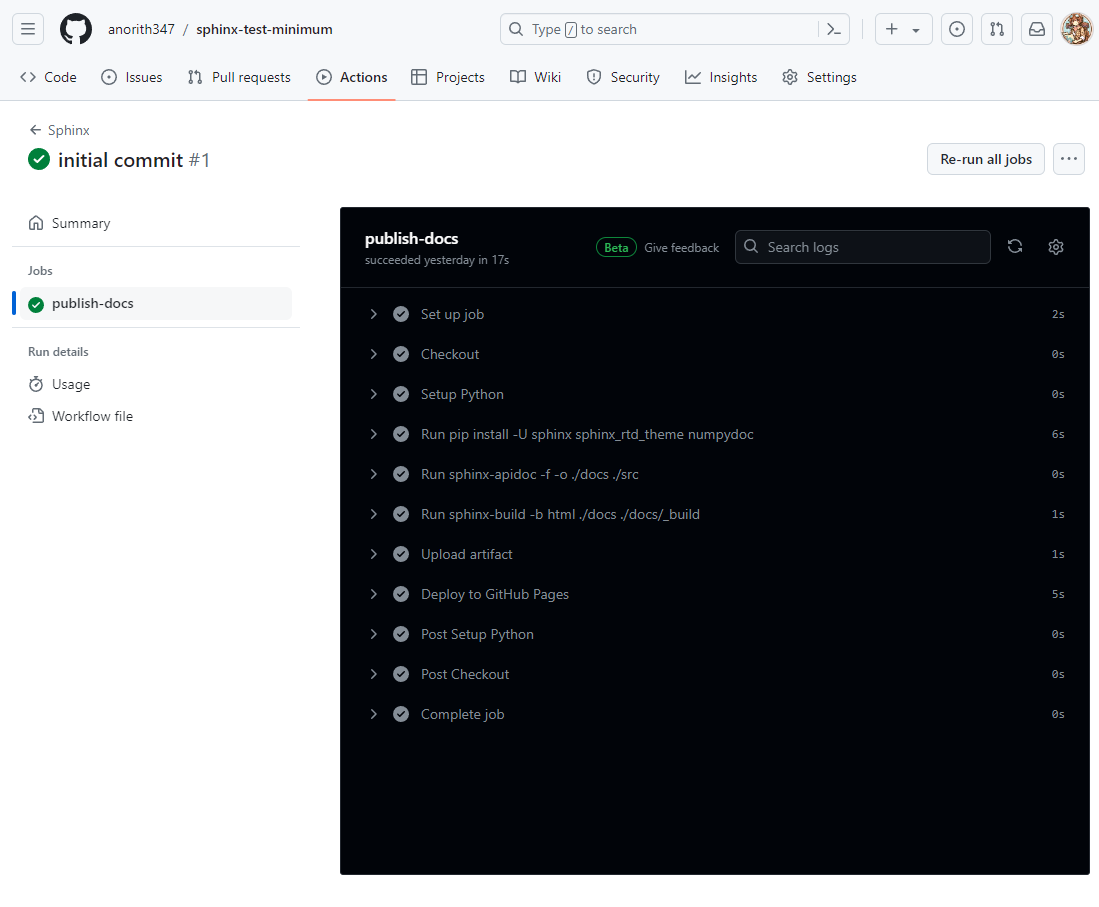
Task: Click the Usage clock icon in Run details
Action: [35, 384]
